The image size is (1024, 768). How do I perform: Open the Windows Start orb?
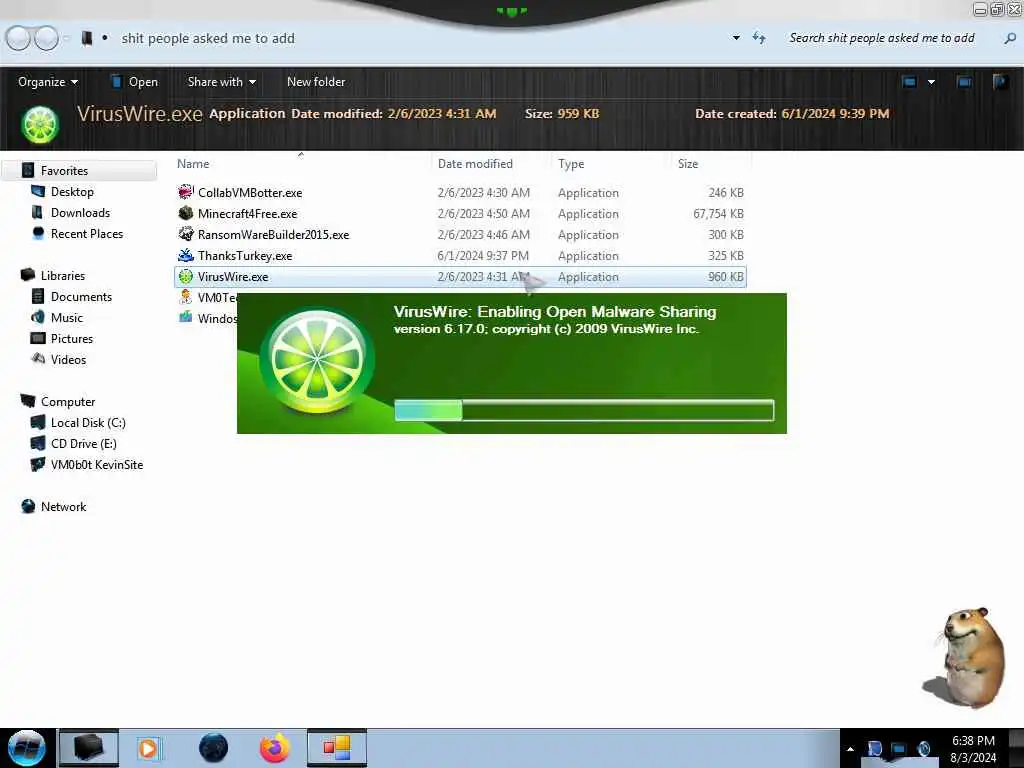click(x=27, y=748)
